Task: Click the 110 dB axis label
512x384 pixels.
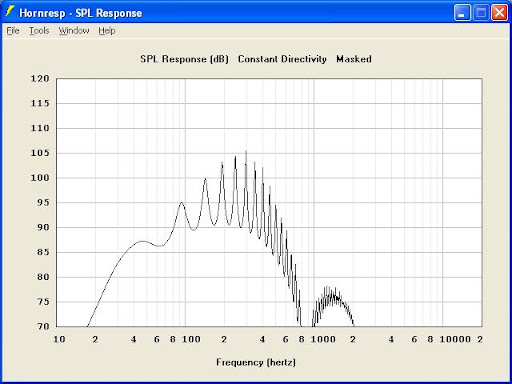Action: point(40,128)
